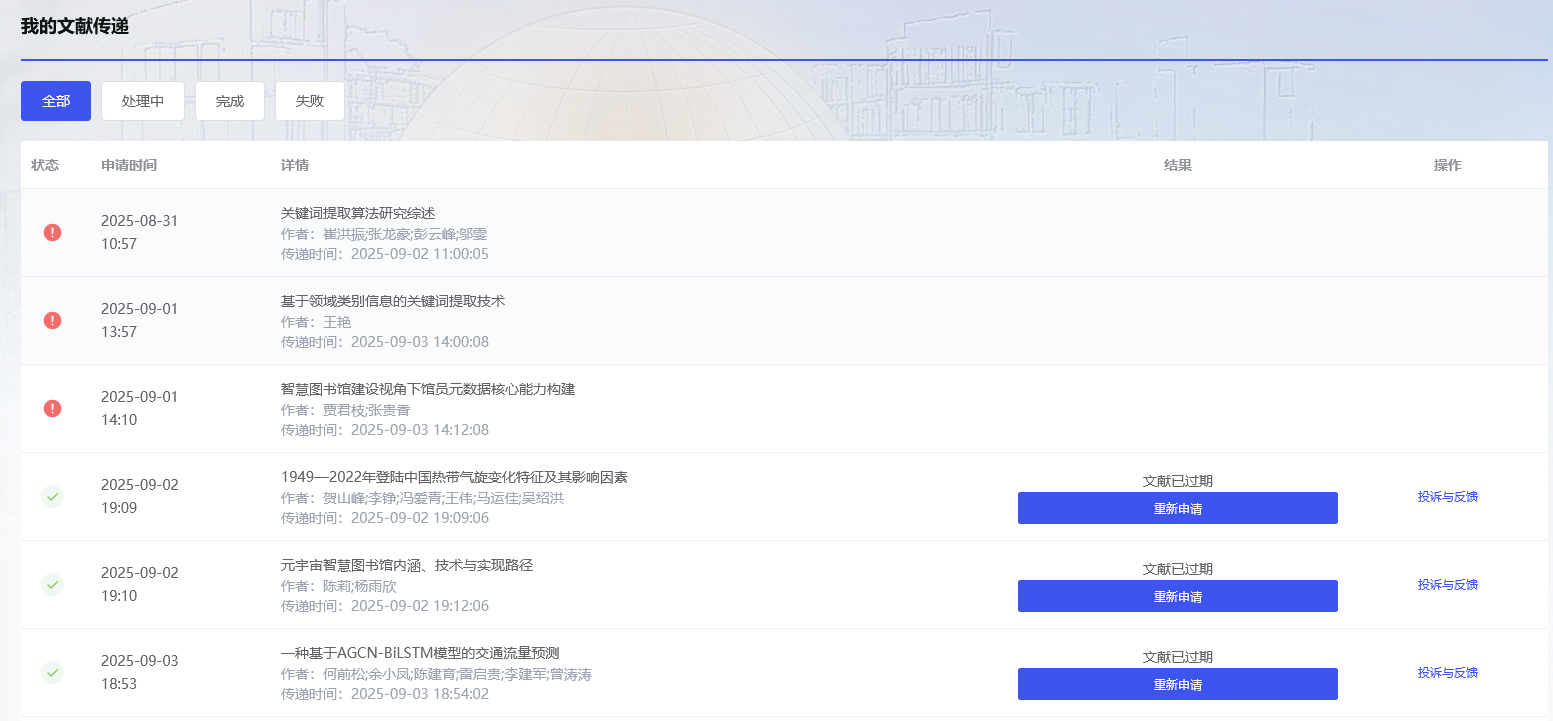This screenshot has height=721, width=1553.
Task: Click the red error icon of 关键词提取算法研究综述 row
Action: click(52, 232)
